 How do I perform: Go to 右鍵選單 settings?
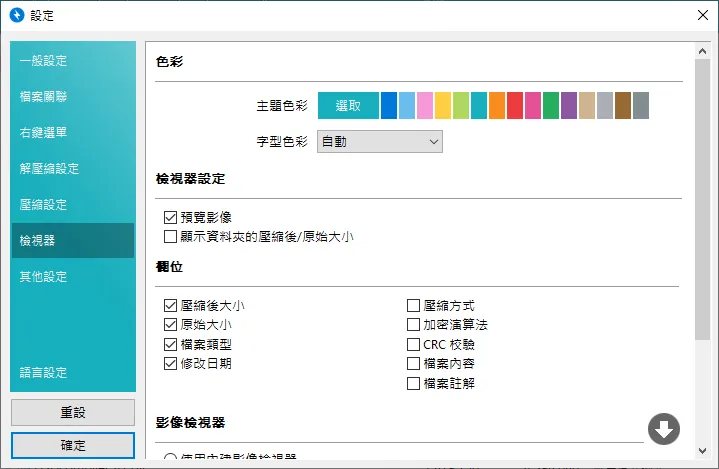tap(73, 132)
